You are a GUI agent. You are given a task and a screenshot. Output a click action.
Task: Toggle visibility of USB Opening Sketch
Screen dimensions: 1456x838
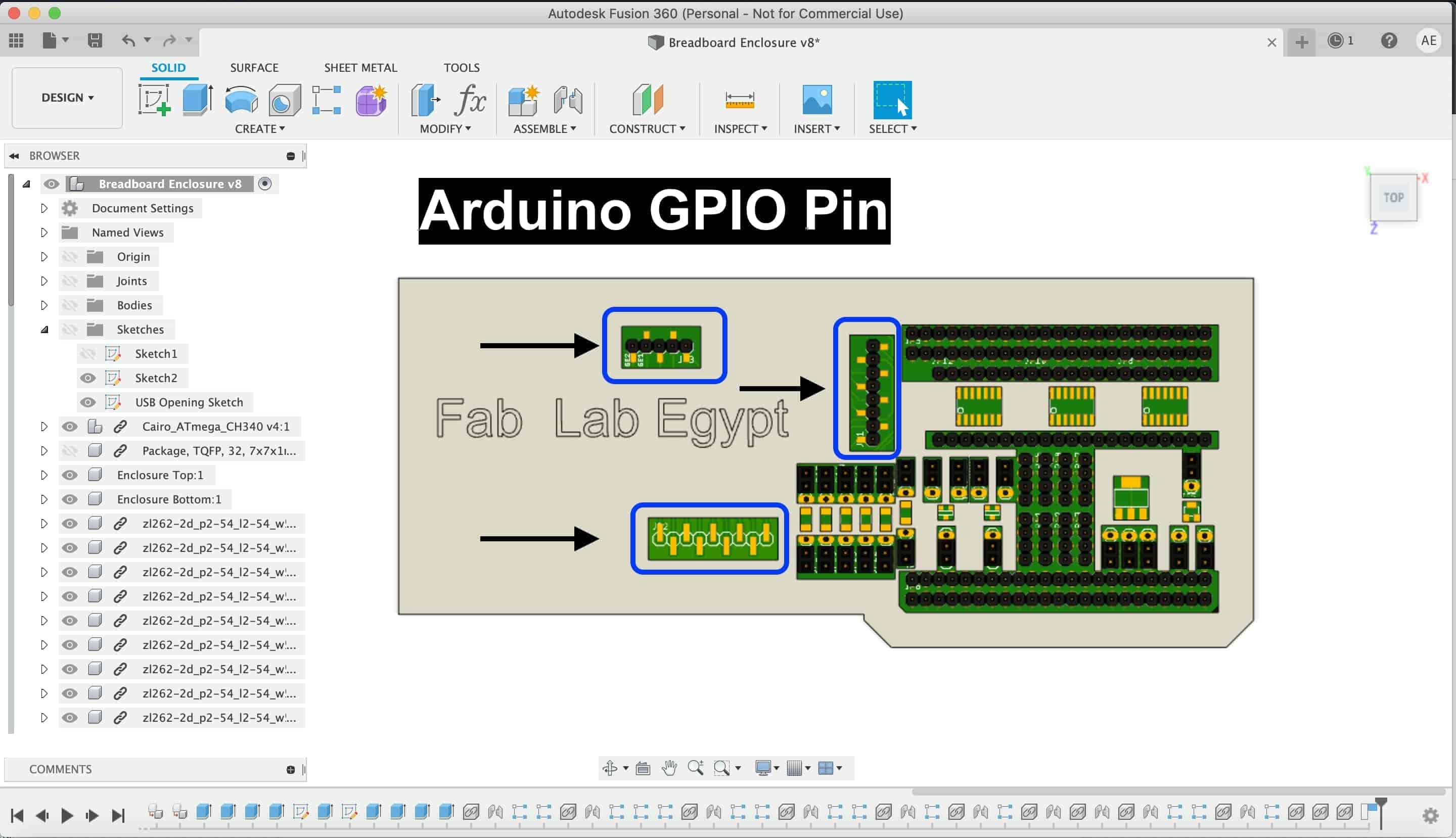click(87, 402)
